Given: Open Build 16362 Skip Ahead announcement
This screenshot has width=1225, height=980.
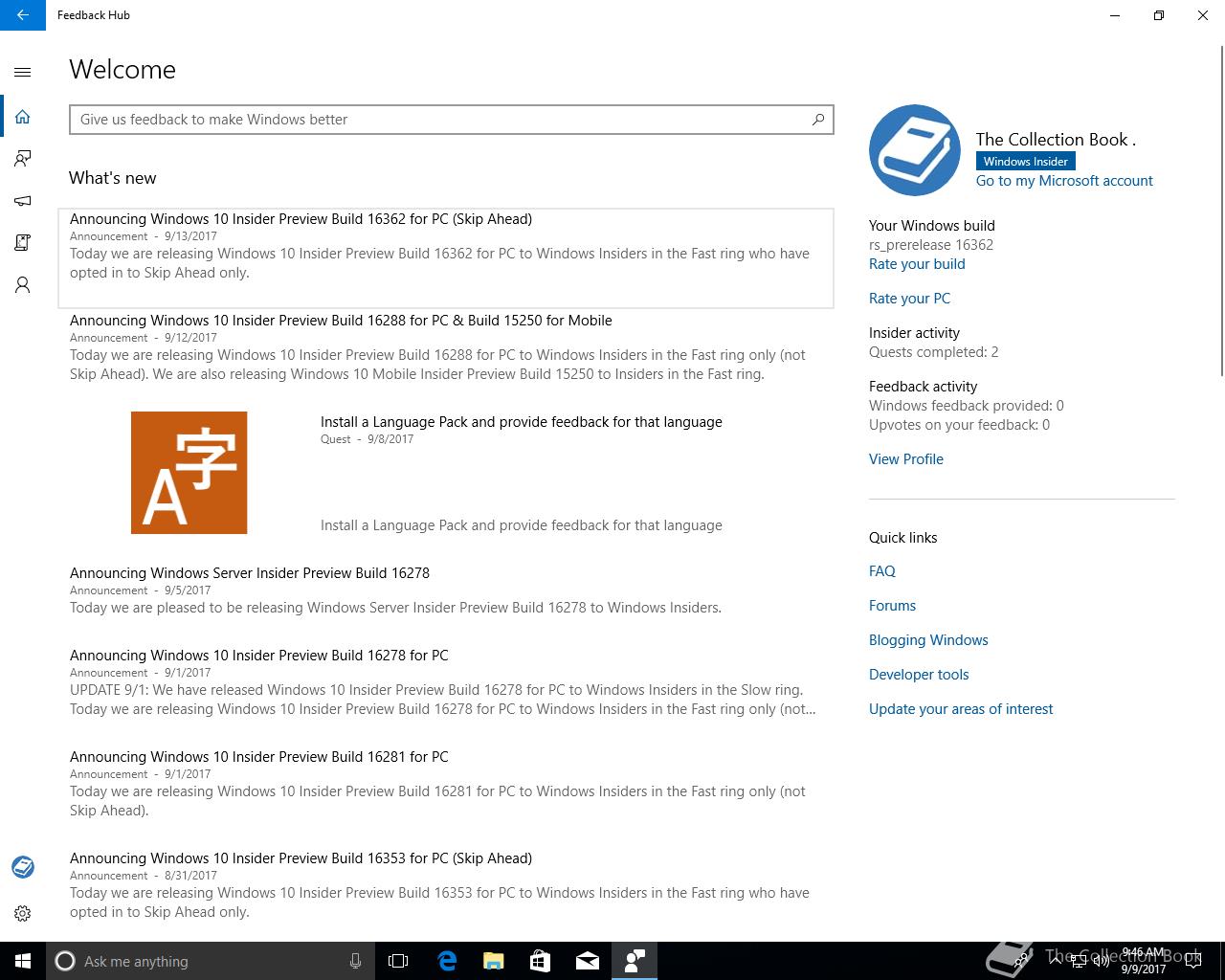Looking at the screenshot, I should pos(446,258).
